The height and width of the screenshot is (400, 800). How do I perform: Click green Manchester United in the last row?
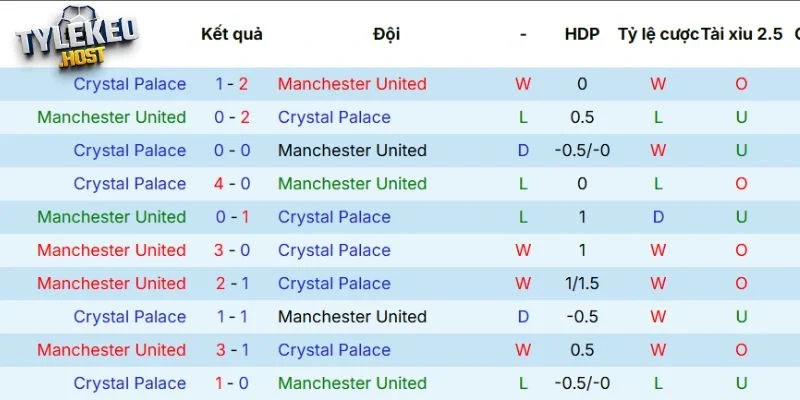(352, 383)
